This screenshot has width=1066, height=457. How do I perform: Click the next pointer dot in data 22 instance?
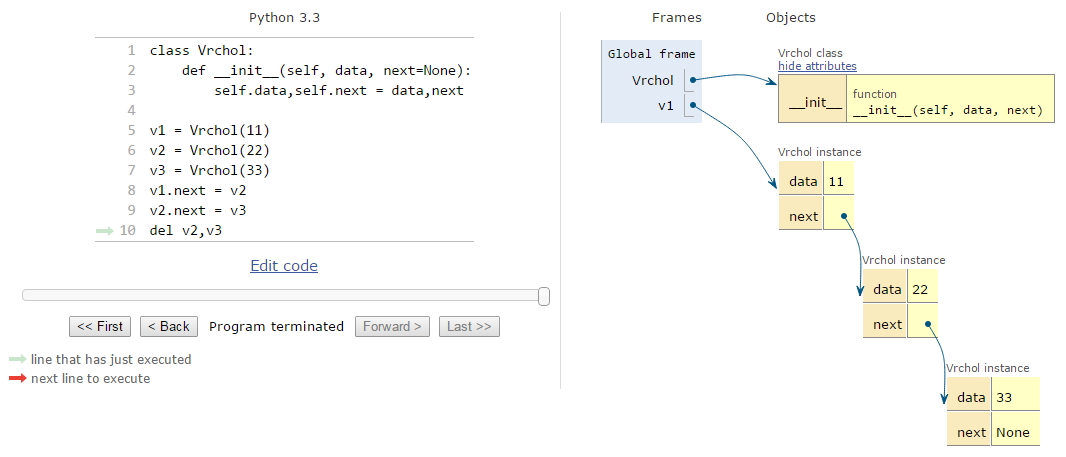coord(927,324)
